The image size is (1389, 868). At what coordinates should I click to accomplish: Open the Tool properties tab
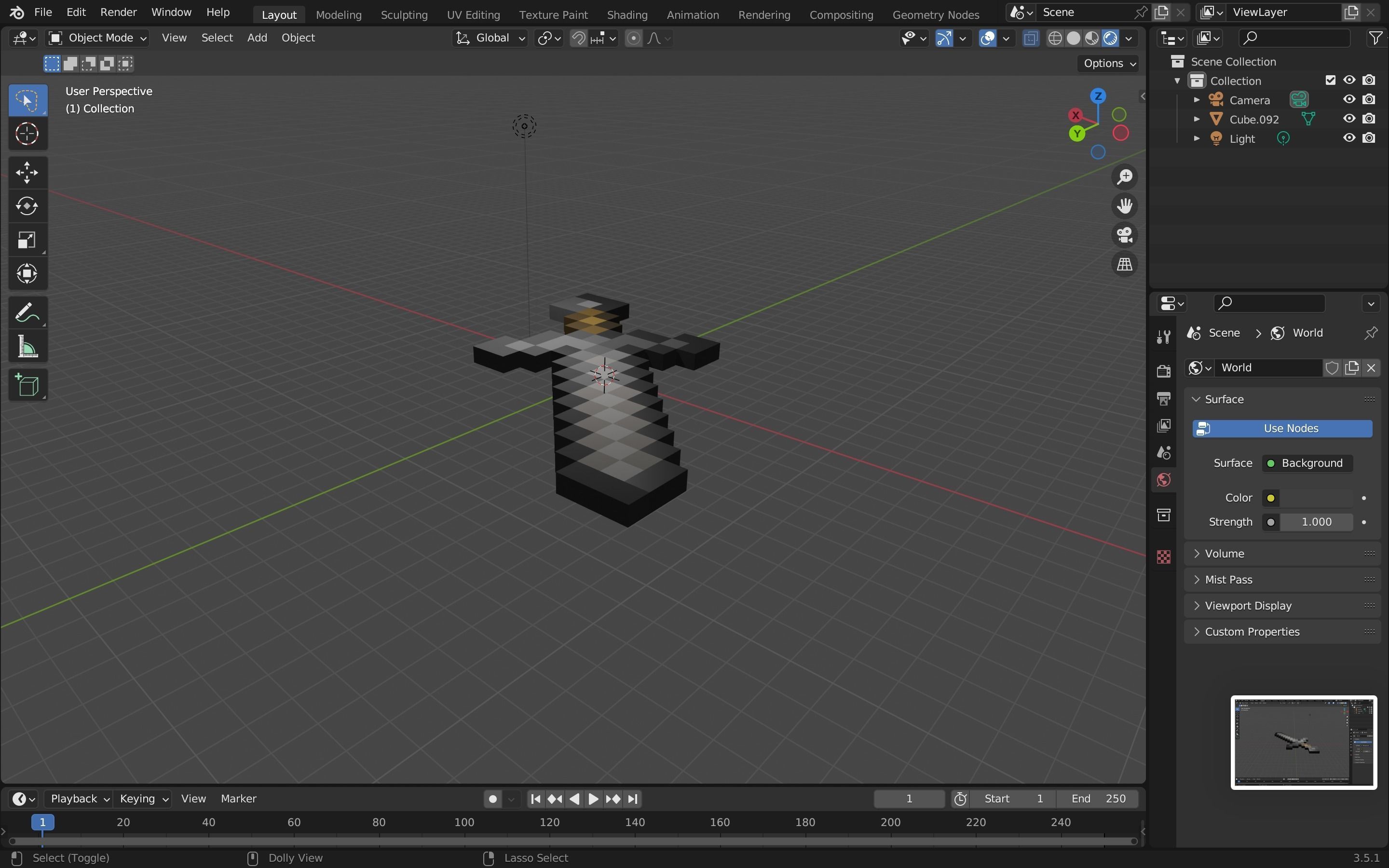1163,337
